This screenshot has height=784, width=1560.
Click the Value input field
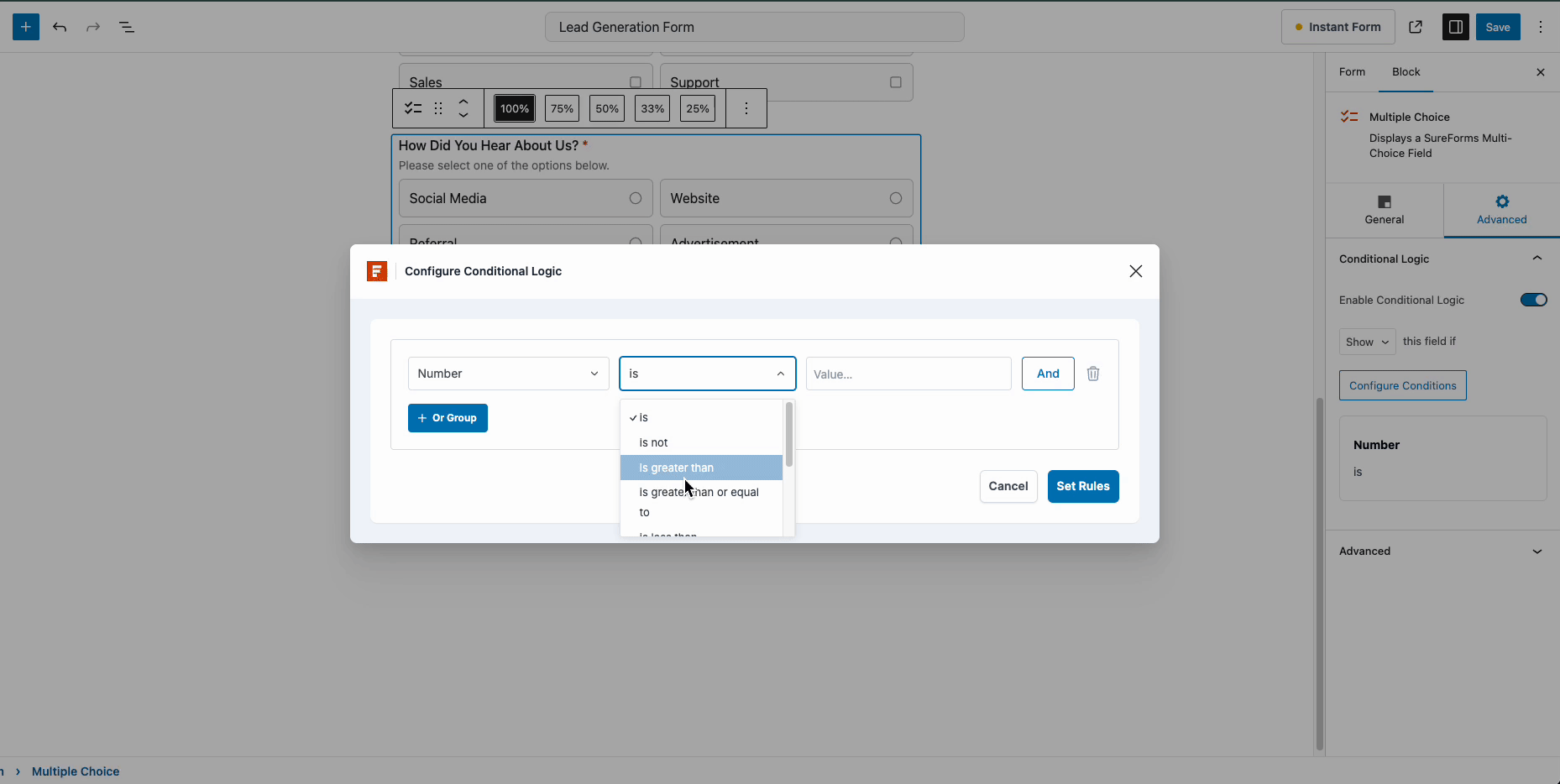click(908, 374)
